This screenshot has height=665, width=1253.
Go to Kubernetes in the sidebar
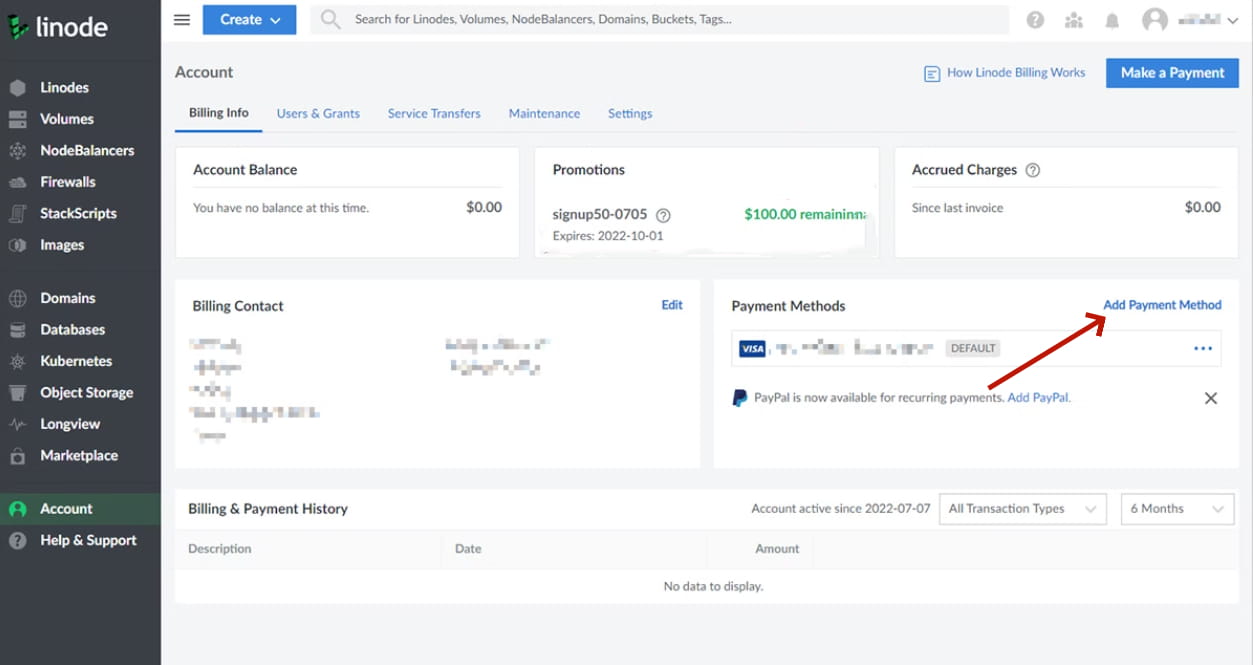[76, 361]
